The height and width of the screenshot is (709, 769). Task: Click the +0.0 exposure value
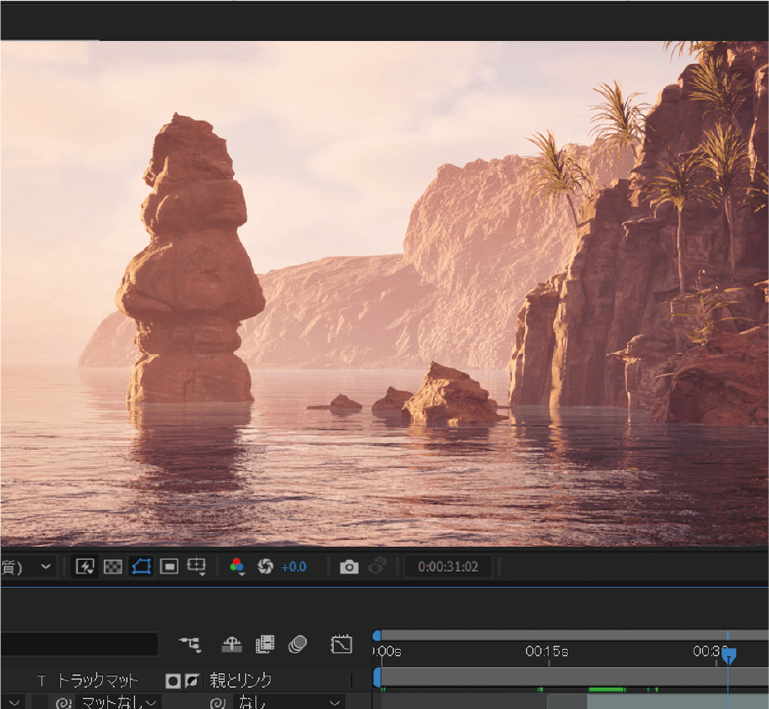[293, 567]
